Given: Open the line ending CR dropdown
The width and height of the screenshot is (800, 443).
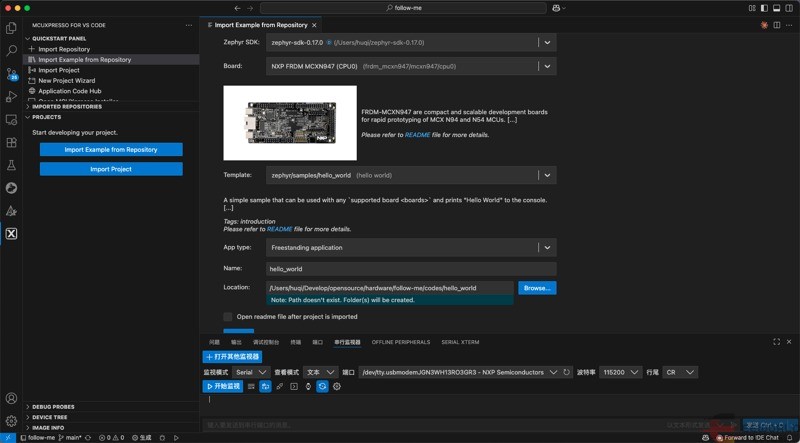Looking at the screenshot, I should tap(680, 372).
